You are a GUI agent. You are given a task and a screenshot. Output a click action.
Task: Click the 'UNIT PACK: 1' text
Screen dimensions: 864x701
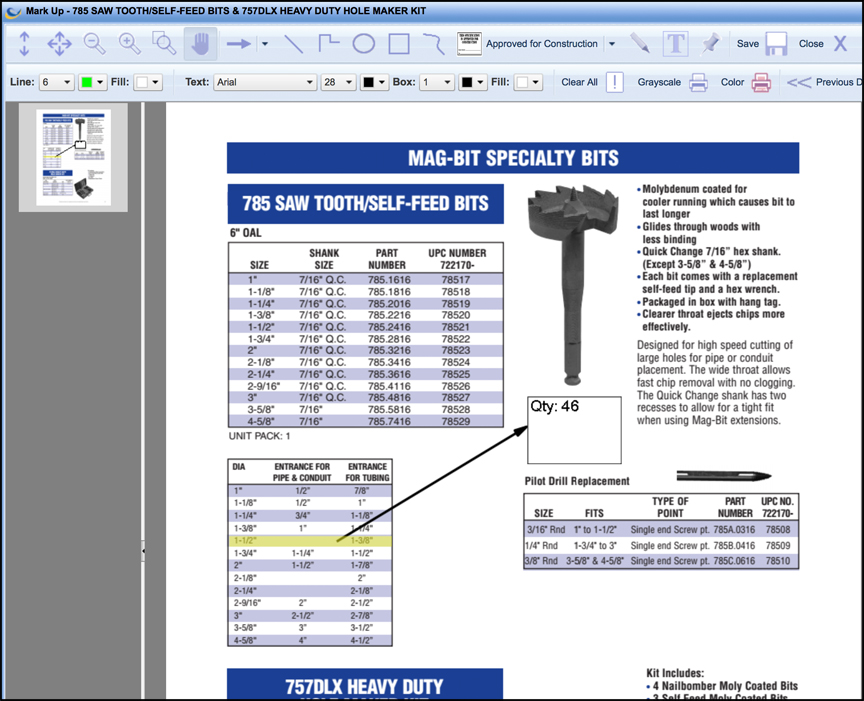(x=260, y=436)
